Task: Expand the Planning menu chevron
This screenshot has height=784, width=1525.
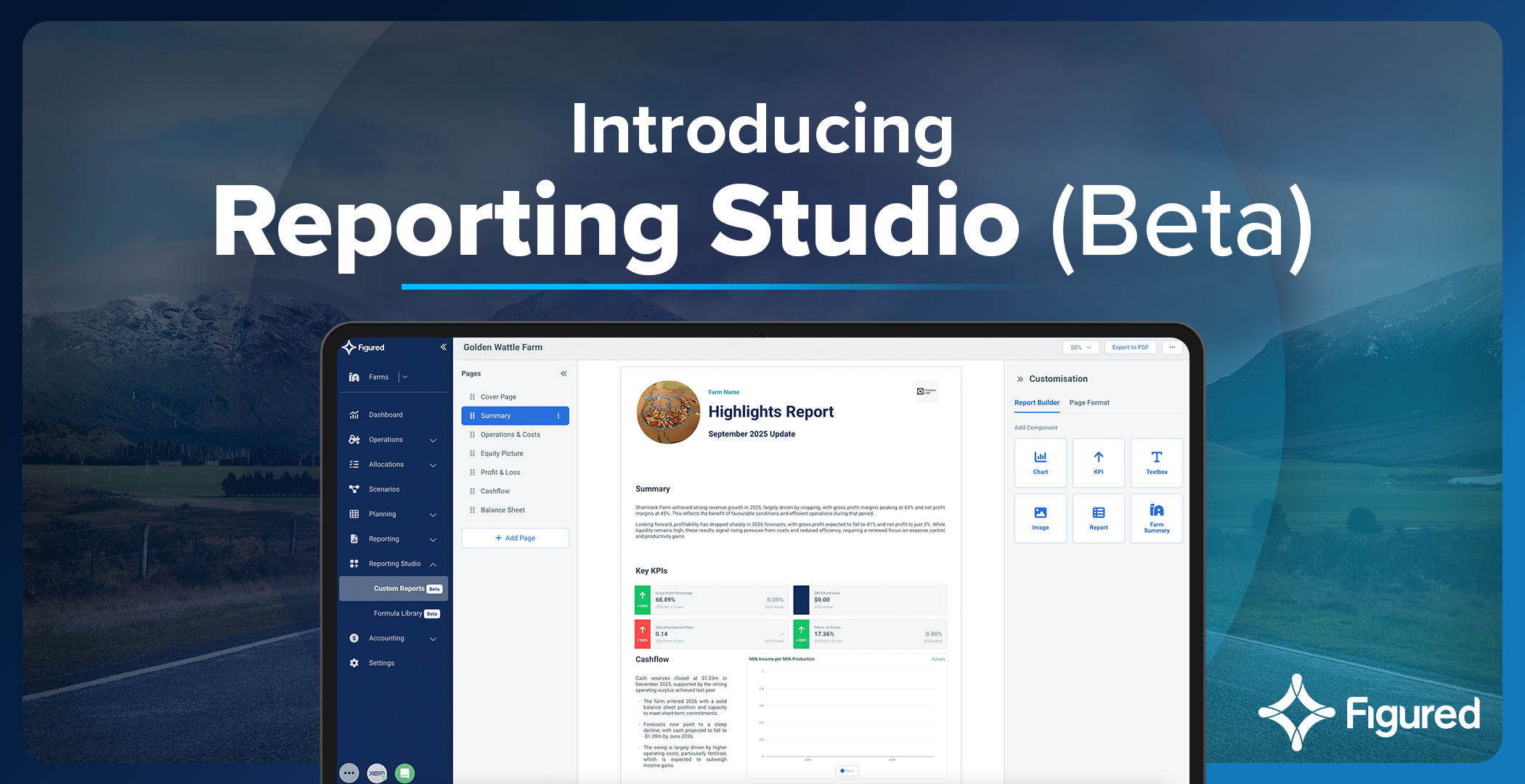Action: coord(434,515)
